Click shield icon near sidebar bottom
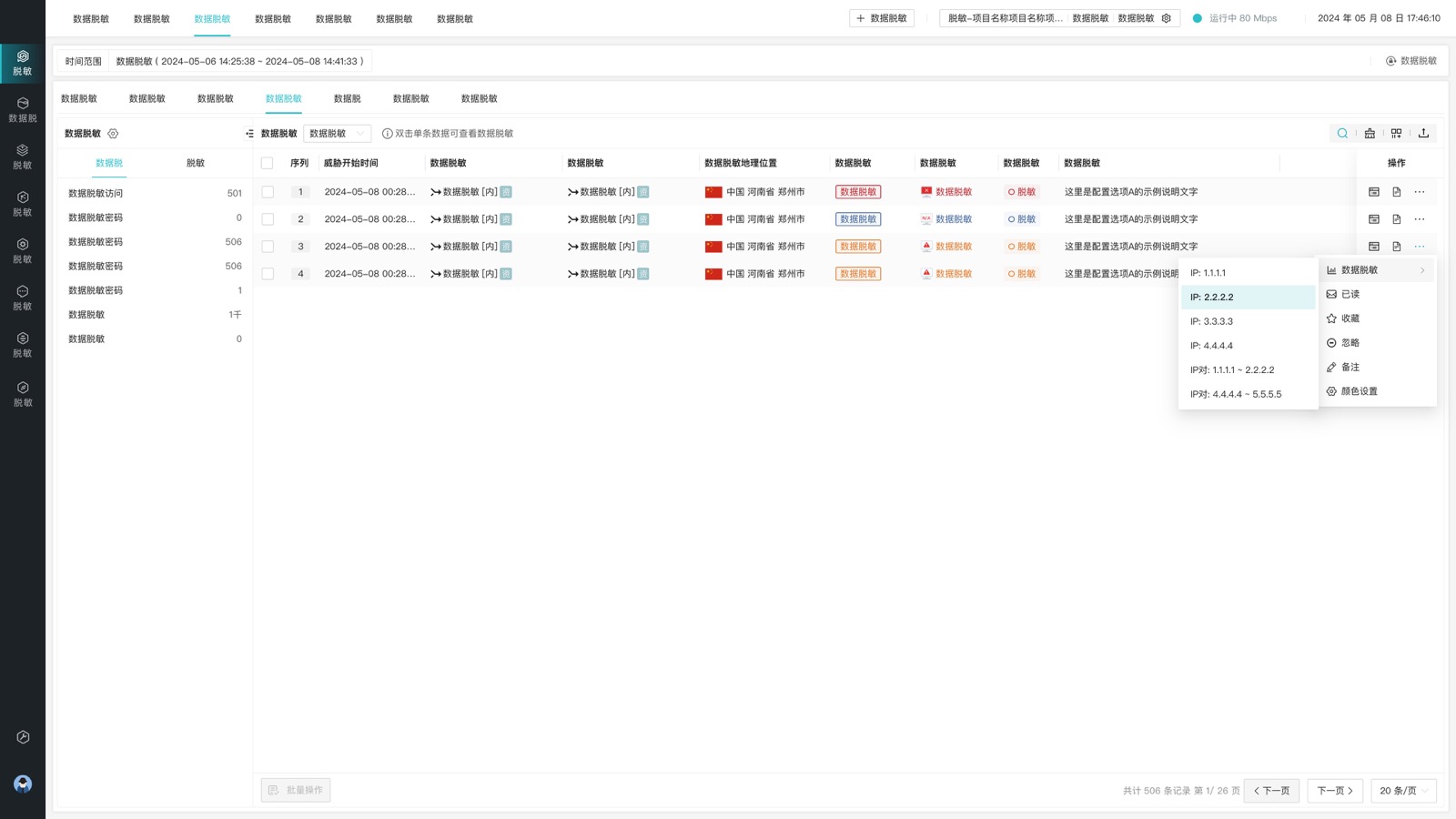Viewport: 1456px width, 819px height. (x=23, y=737)
